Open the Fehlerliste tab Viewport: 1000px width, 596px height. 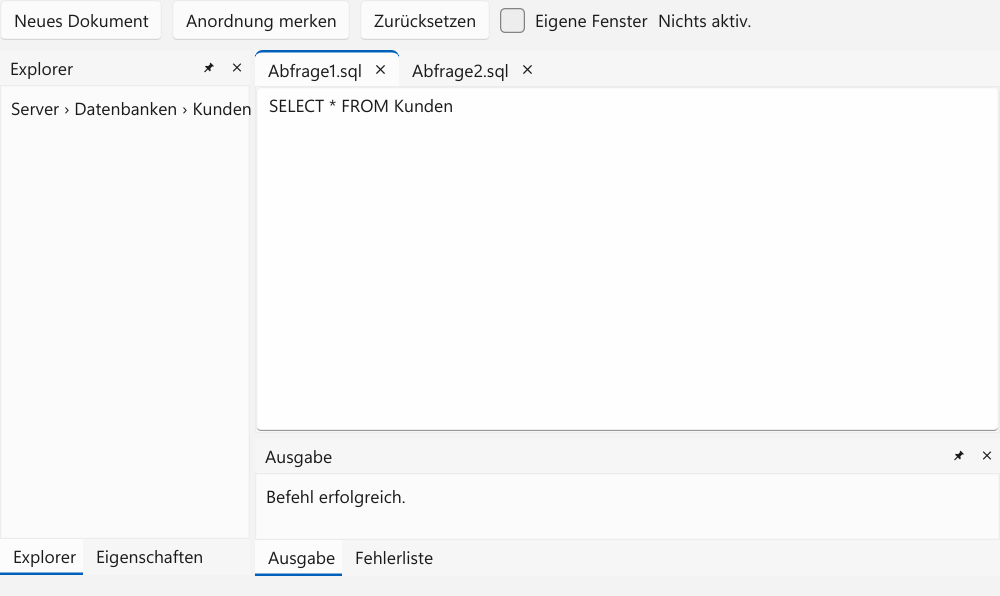pos(393,558)
